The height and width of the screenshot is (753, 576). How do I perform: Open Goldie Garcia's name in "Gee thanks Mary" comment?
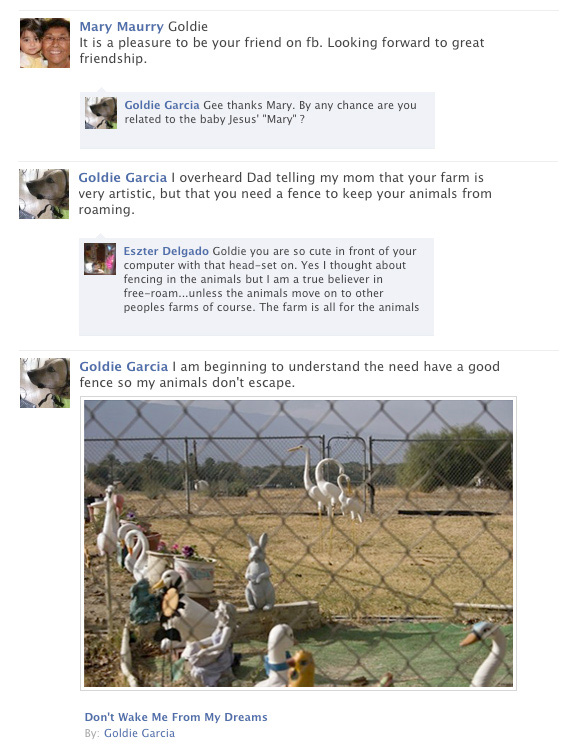162,105
